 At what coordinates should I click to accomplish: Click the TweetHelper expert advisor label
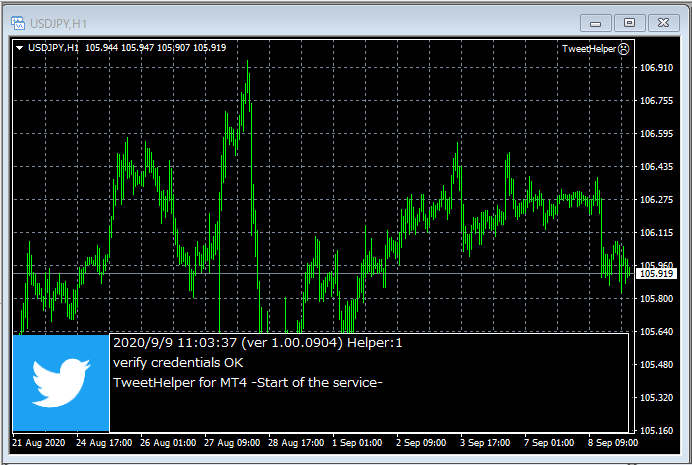point(589,49)
